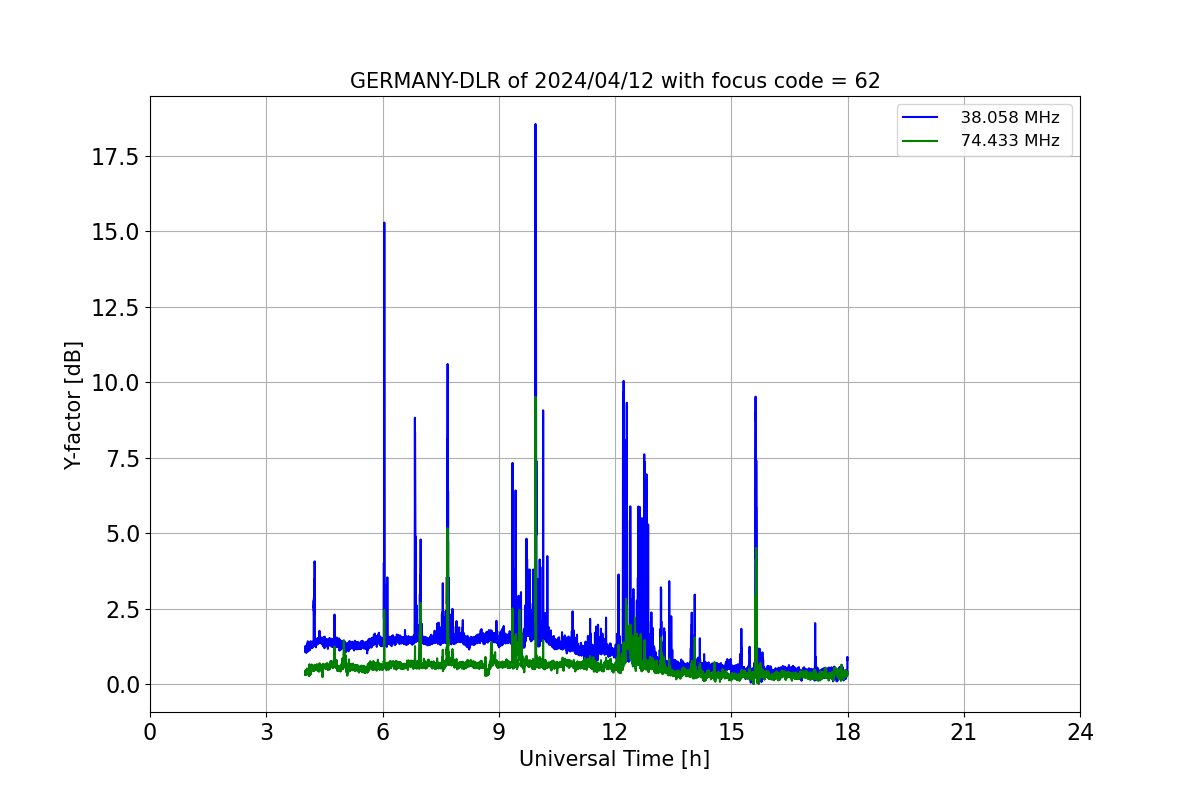The width and height of the screenshot is (1200, 800).
Task: Click the 7.5 y-axis tick label
Action: 123,458
